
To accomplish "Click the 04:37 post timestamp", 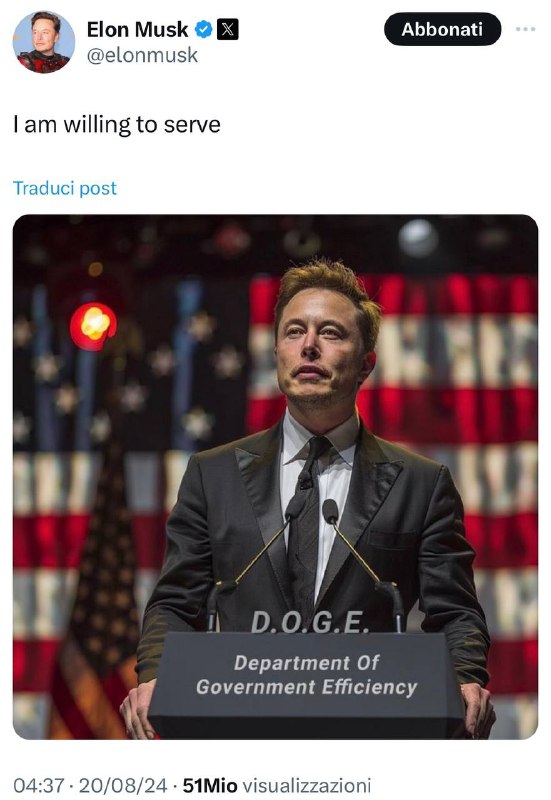I will click(39, 785).
